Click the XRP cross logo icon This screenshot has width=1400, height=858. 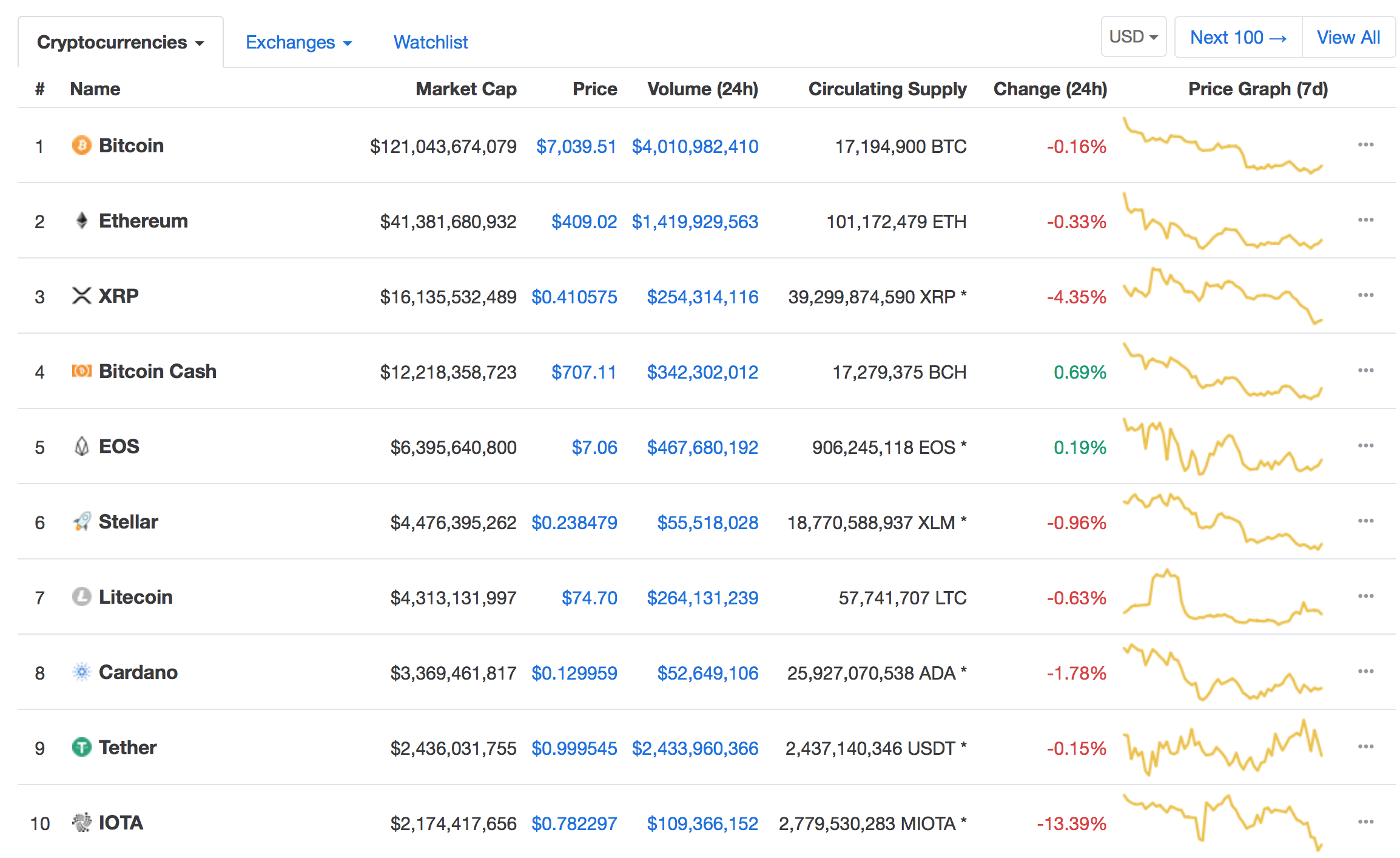pyautogui.click(x=82, y=296)
